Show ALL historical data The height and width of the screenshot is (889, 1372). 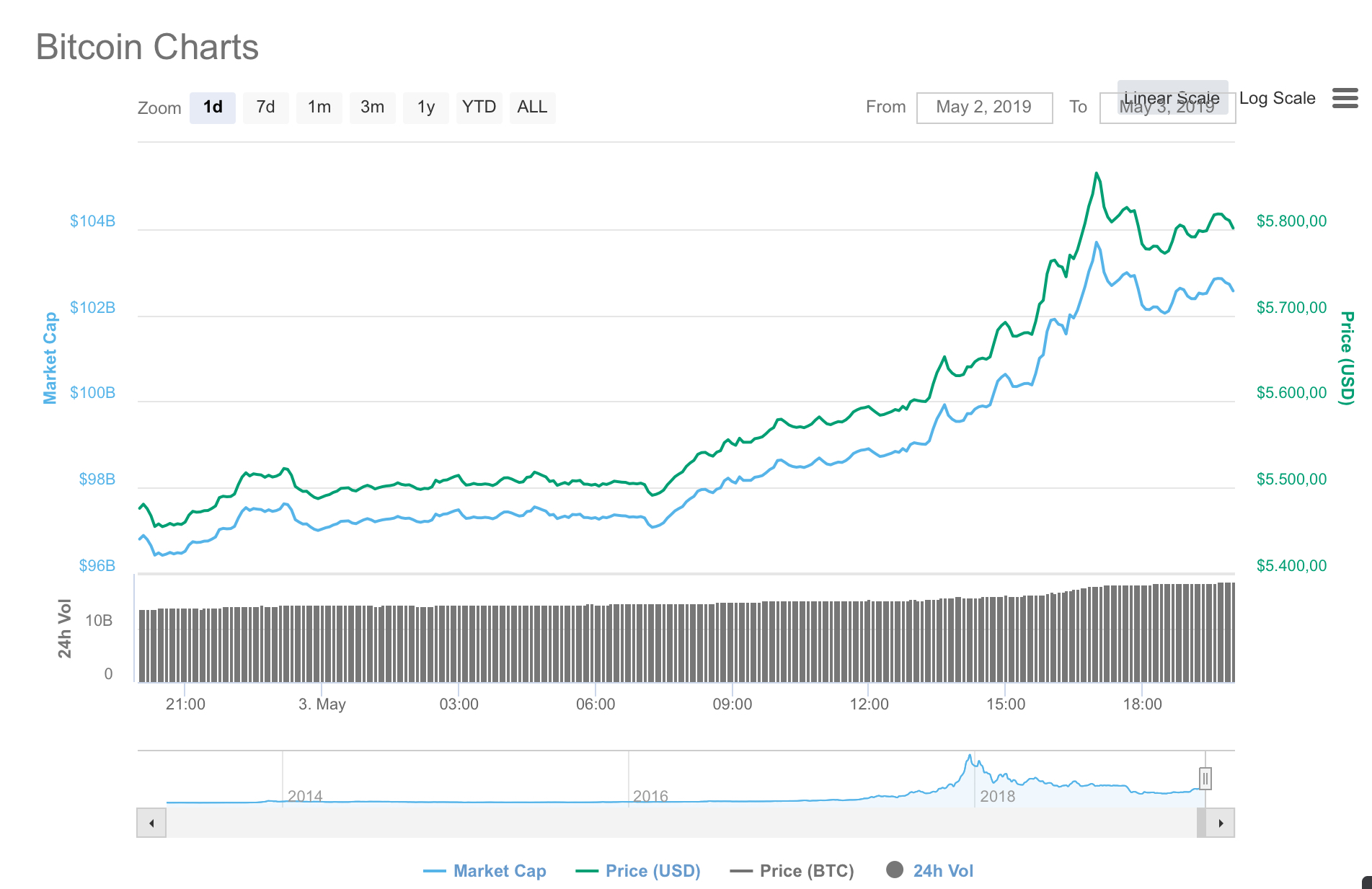coord(532,107)
